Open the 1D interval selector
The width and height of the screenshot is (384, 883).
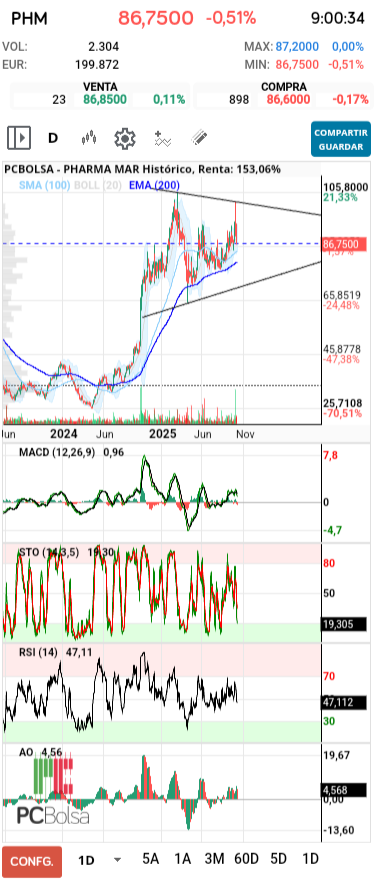point(86,860)
